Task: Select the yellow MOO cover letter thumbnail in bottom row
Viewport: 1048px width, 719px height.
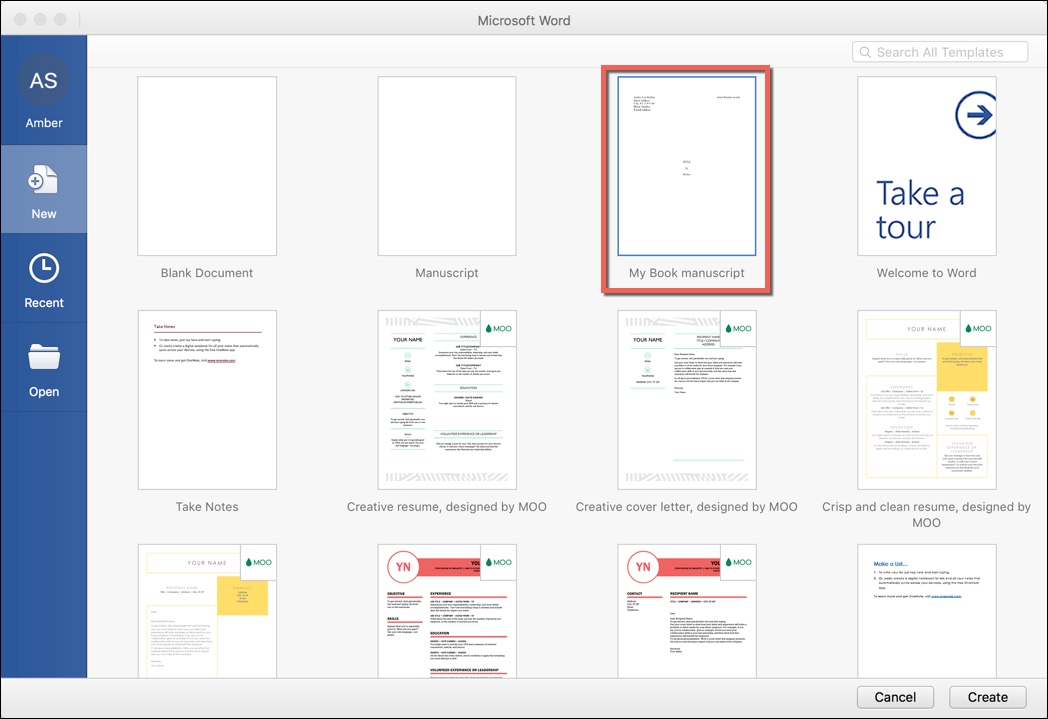Action: (207, 611)
